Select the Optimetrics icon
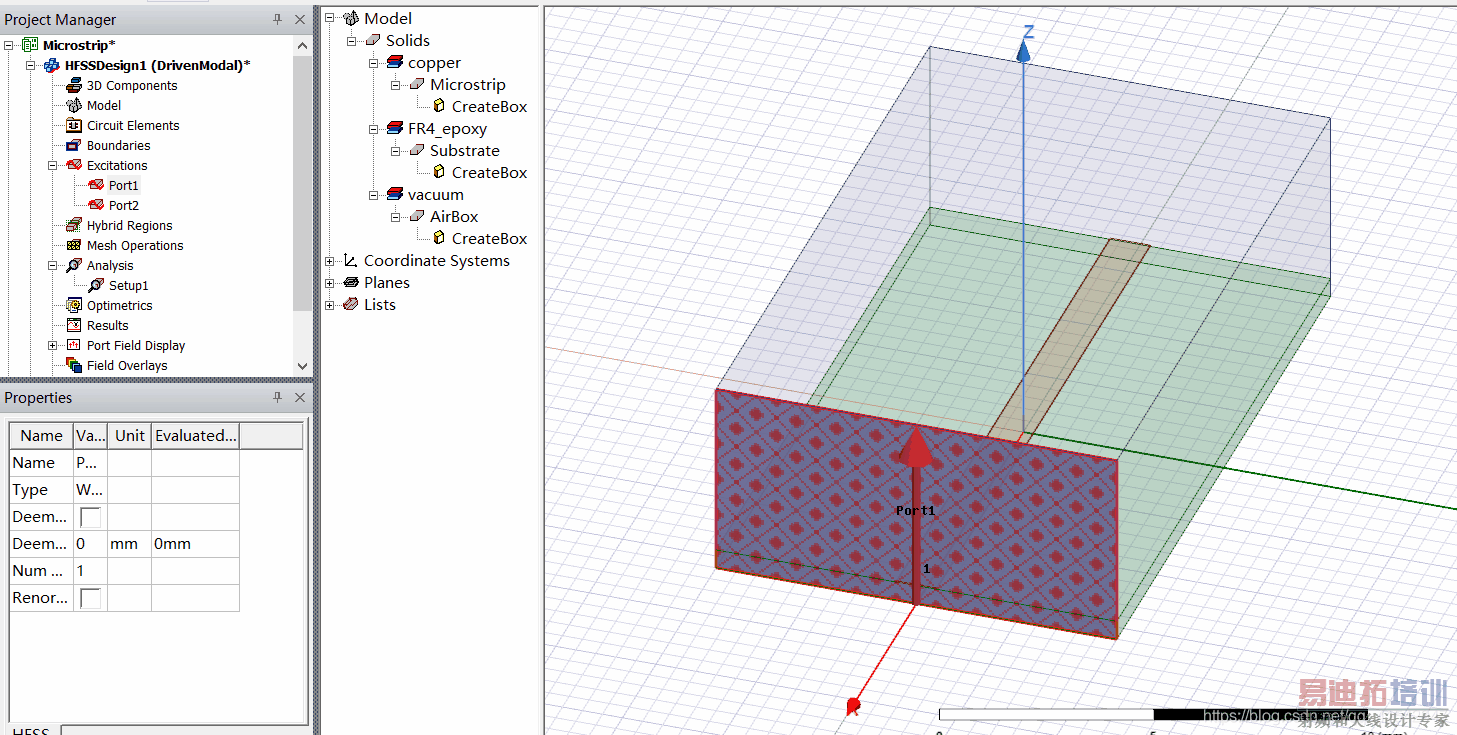 point(74,305)
